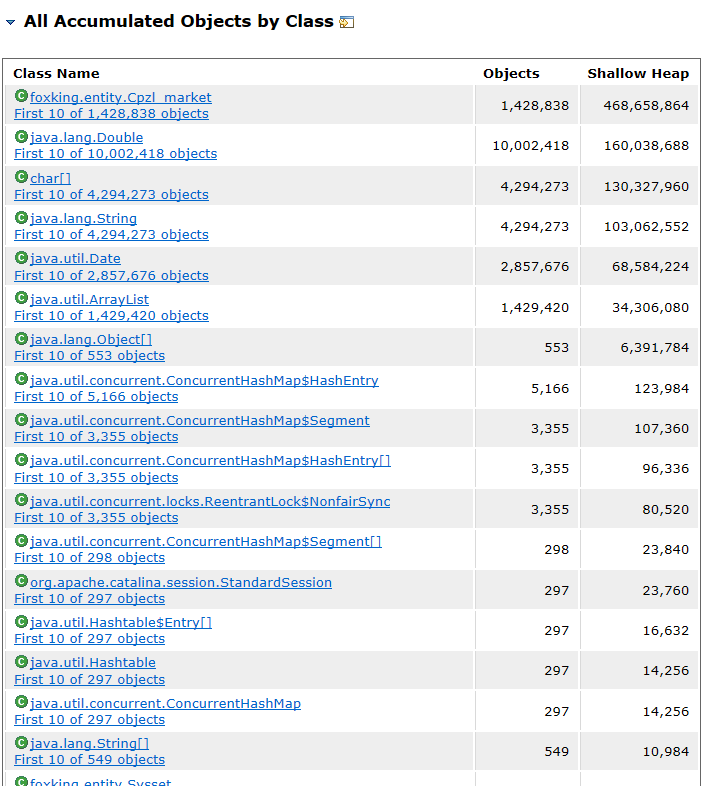Click the class icon next to java.util.Date
The width and height of the screenshot is (706, 786).
pyautogui.click(x=21, y=258)
